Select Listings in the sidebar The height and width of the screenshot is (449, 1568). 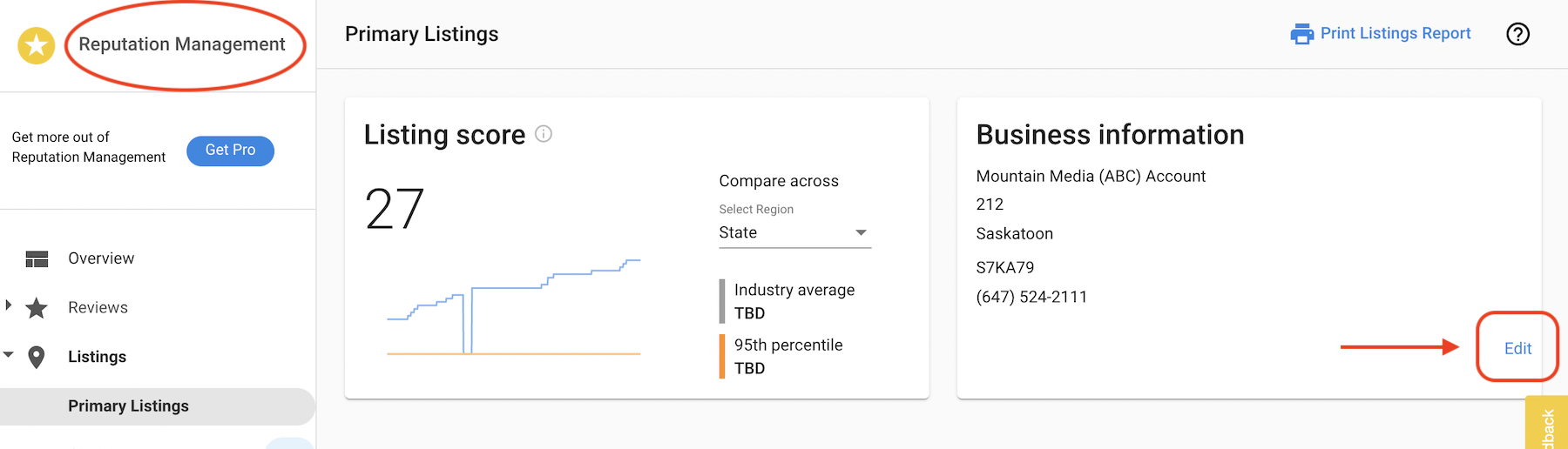[97, 357]
